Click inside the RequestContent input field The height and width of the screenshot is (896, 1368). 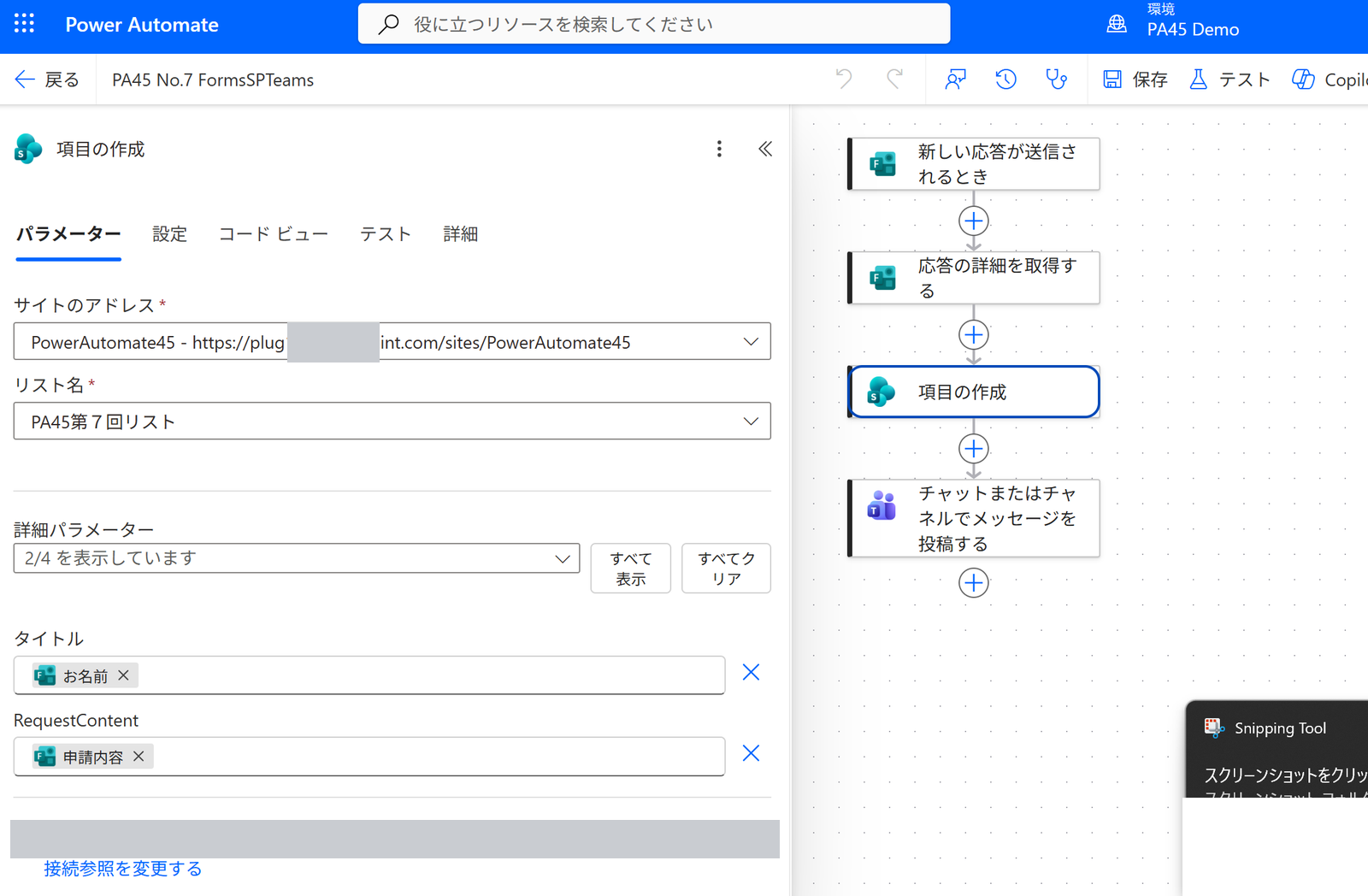(x=369, y=757)
